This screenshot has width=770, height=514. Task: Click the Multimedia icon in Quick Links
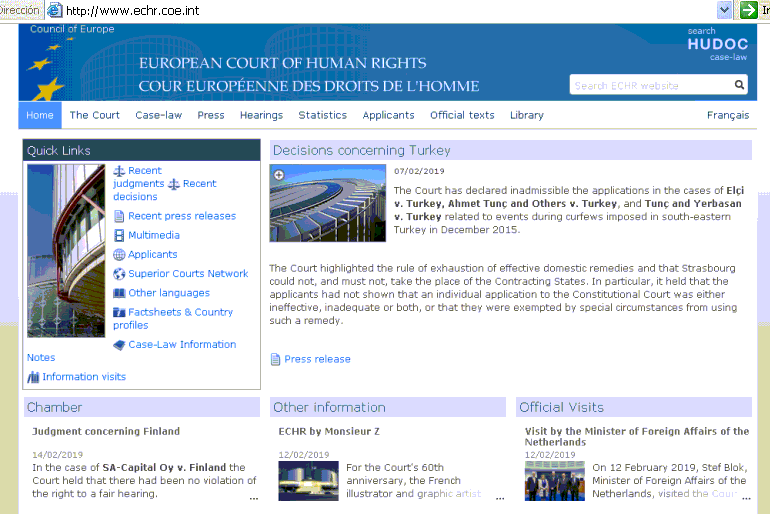(x=119, y=236)
